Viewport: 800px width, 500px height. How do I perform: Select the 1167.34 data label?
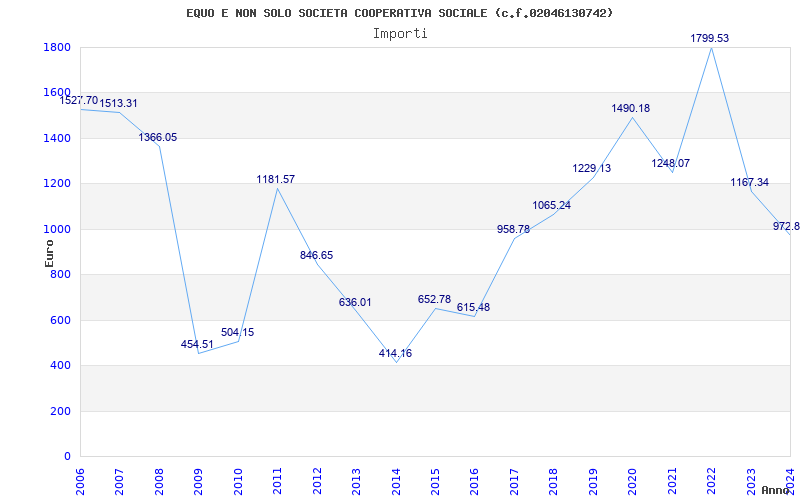749,183
